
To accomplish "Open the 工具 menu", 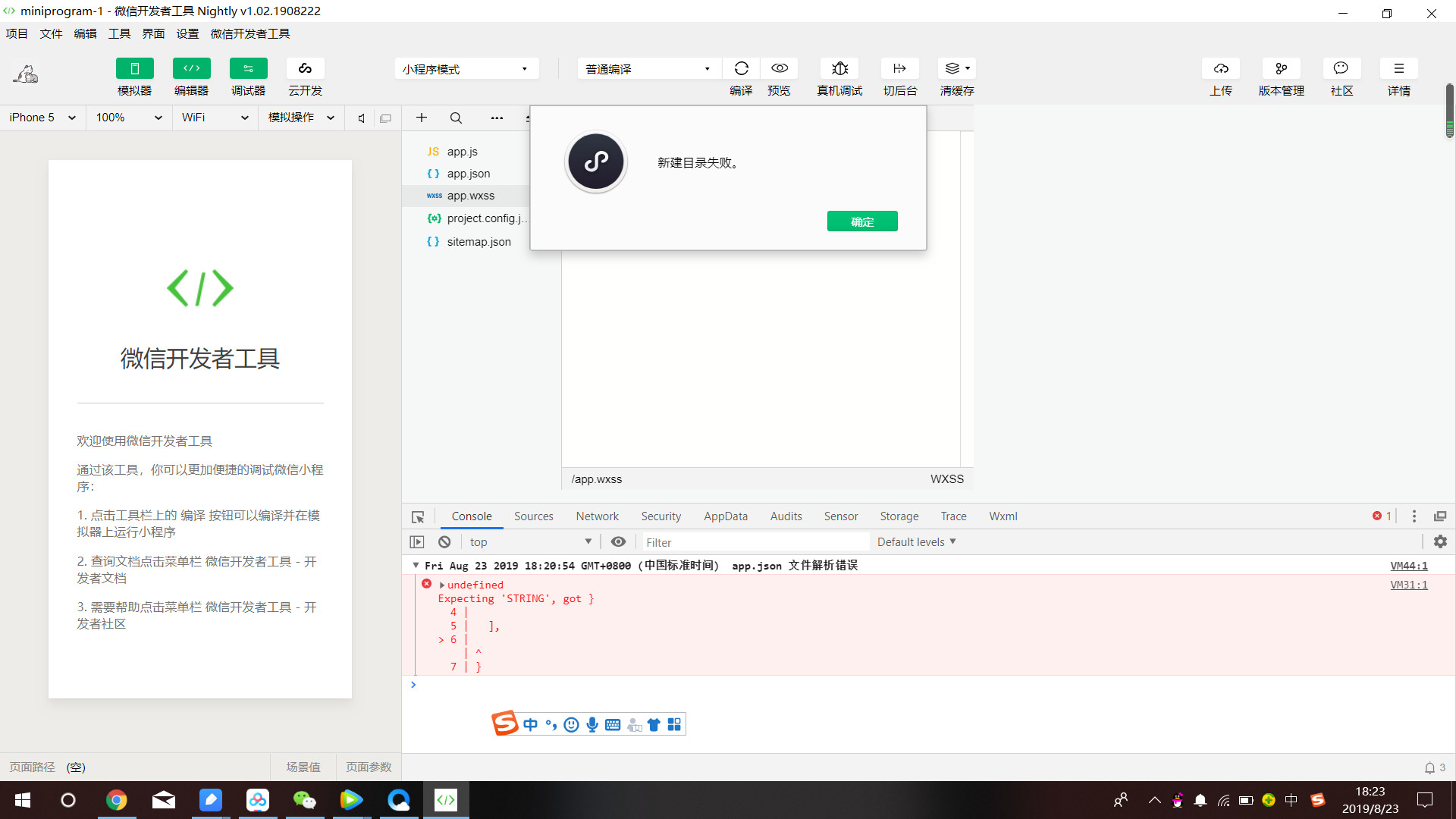I will pyautogui.click(x=119, y=33).
